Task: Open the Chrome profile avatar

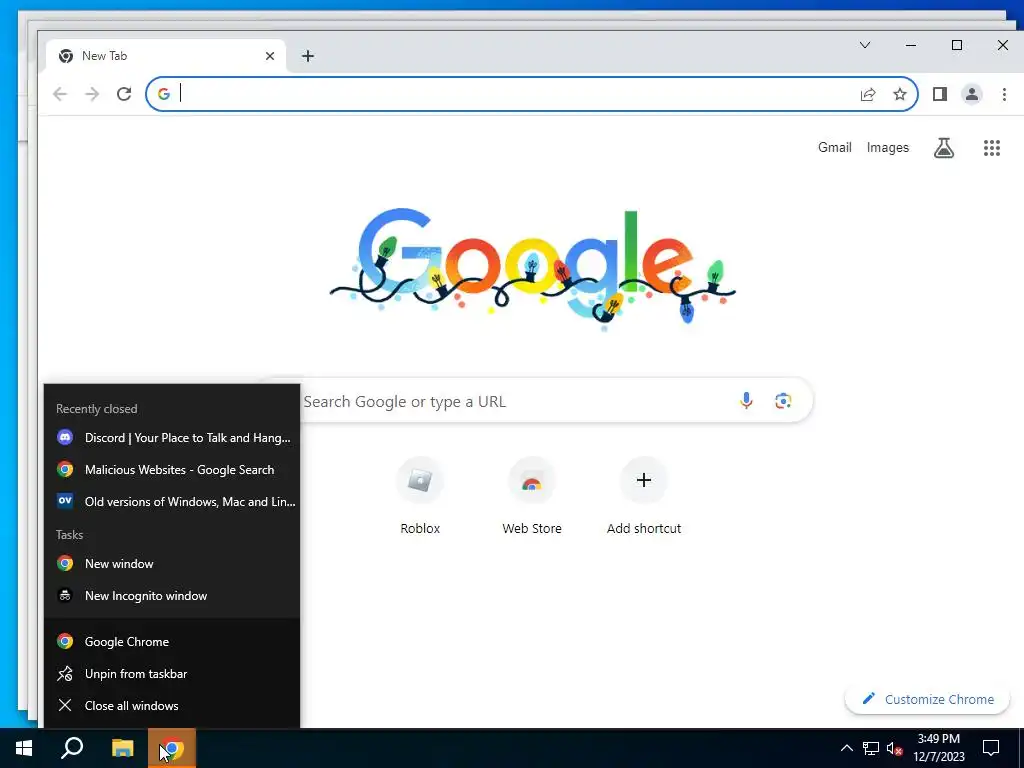Action: (972, 94)
